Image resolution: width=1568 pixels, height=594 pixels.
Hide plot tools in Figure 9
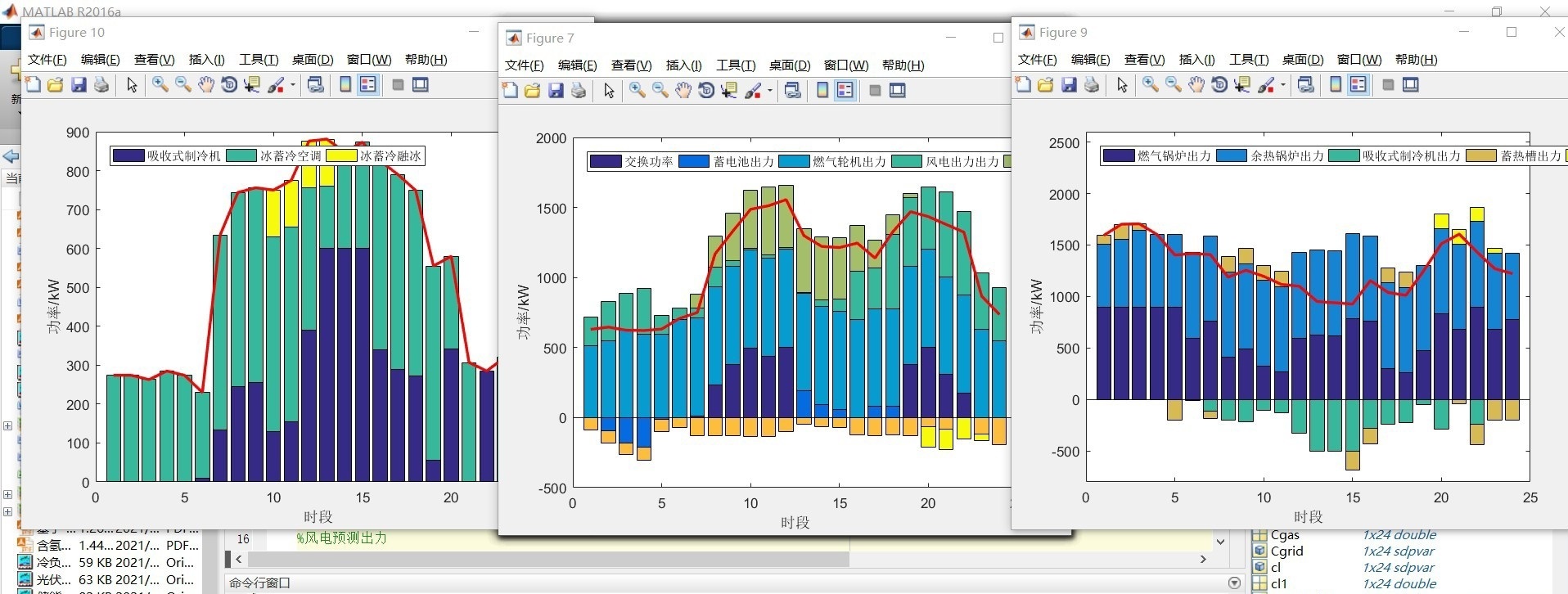pos(1388,84)
